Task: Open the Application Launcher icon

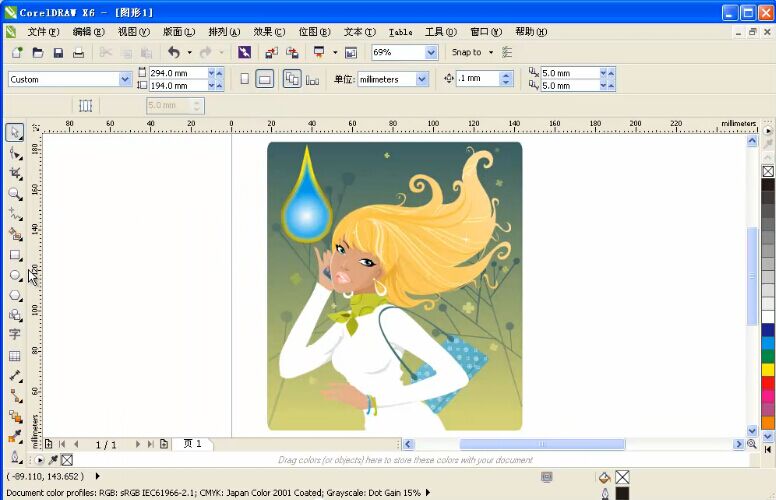Action: click(x=319, y=52)
